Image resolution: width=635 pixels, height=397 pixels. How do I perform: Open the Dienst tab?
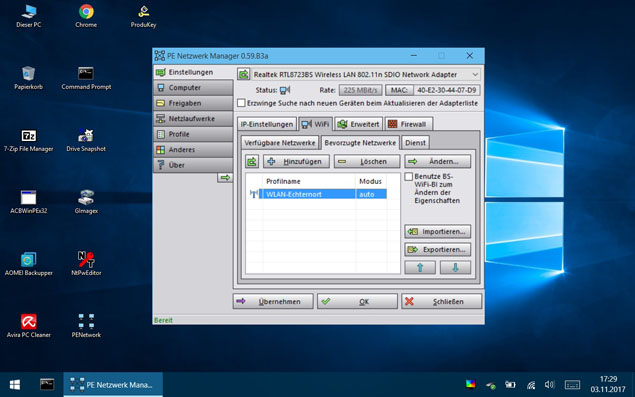[416, 143]
